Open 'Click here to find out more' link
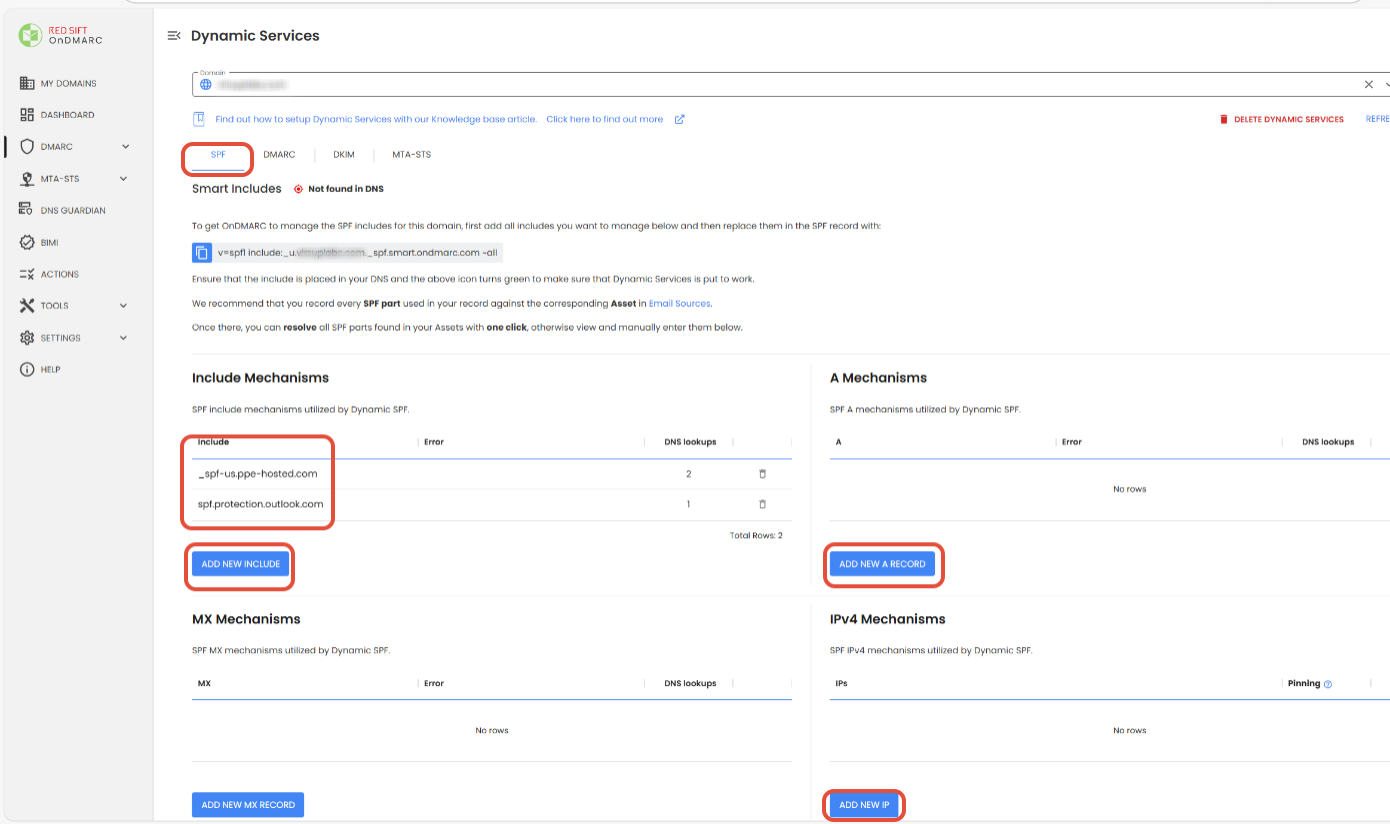Screen dimensions: 1390x824 (604, 119)
